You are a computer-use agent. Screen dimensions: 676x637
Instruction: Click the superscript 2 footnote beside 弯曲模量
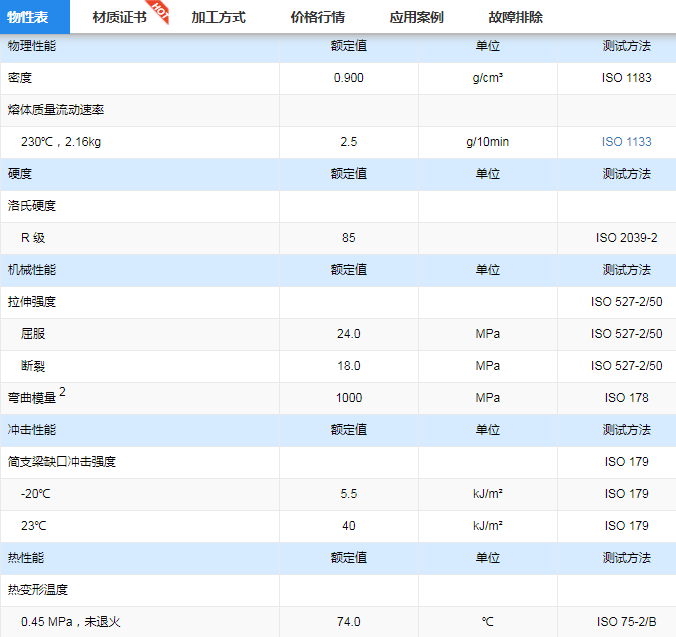coord(62,393)
